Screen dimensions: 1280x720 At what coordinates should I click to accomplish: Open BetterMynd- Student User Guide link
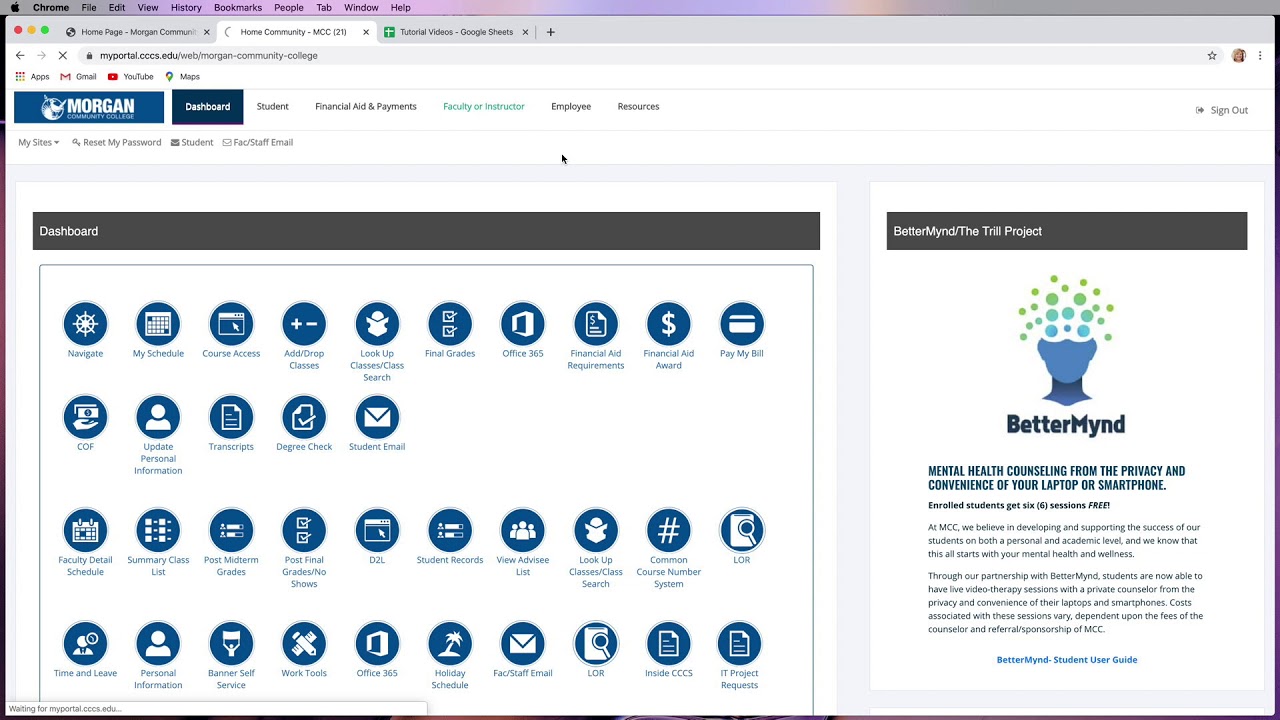[1067, 660]
